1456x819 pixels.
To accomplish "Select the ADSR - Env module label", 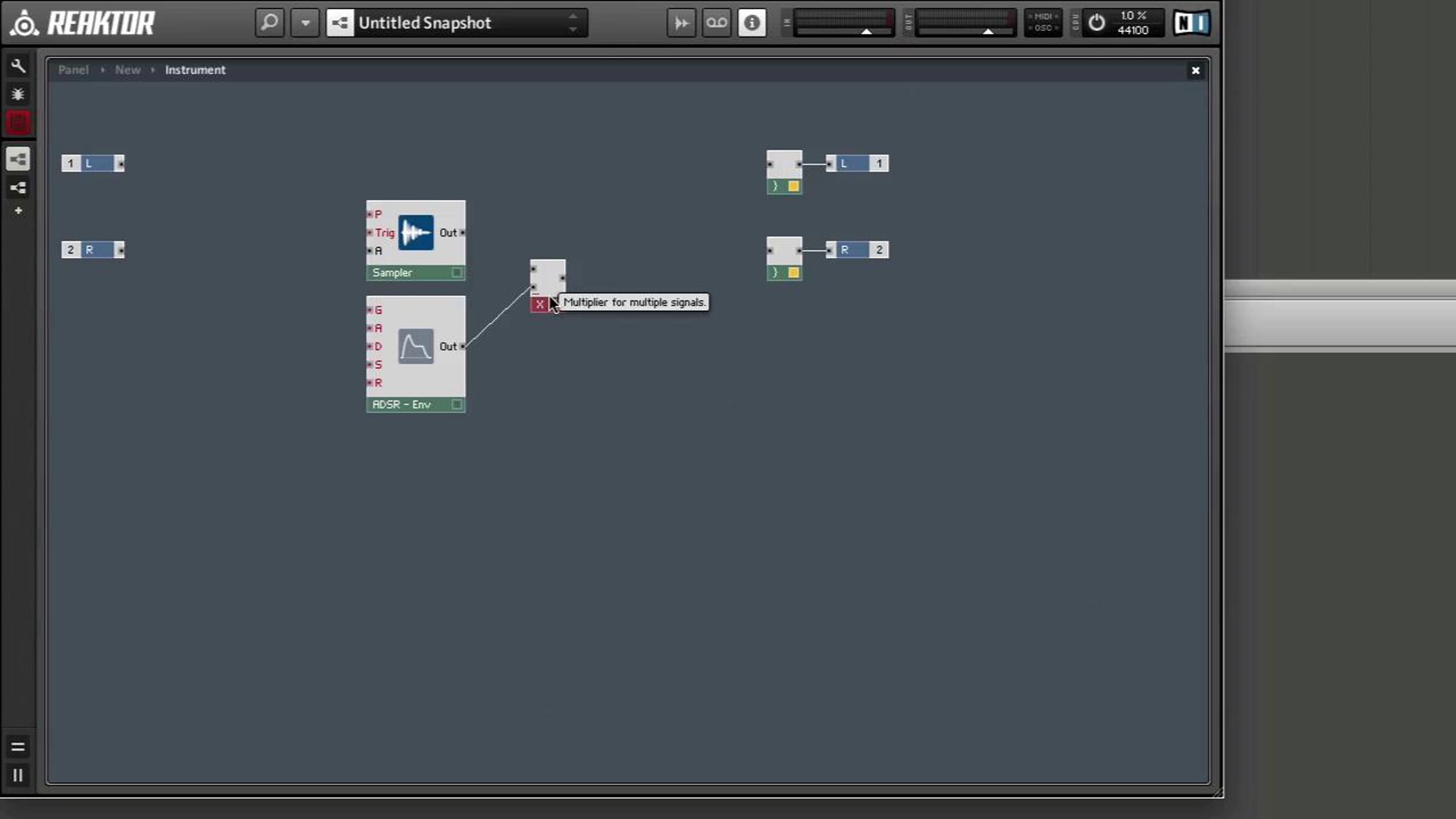I will pos(402,405).
